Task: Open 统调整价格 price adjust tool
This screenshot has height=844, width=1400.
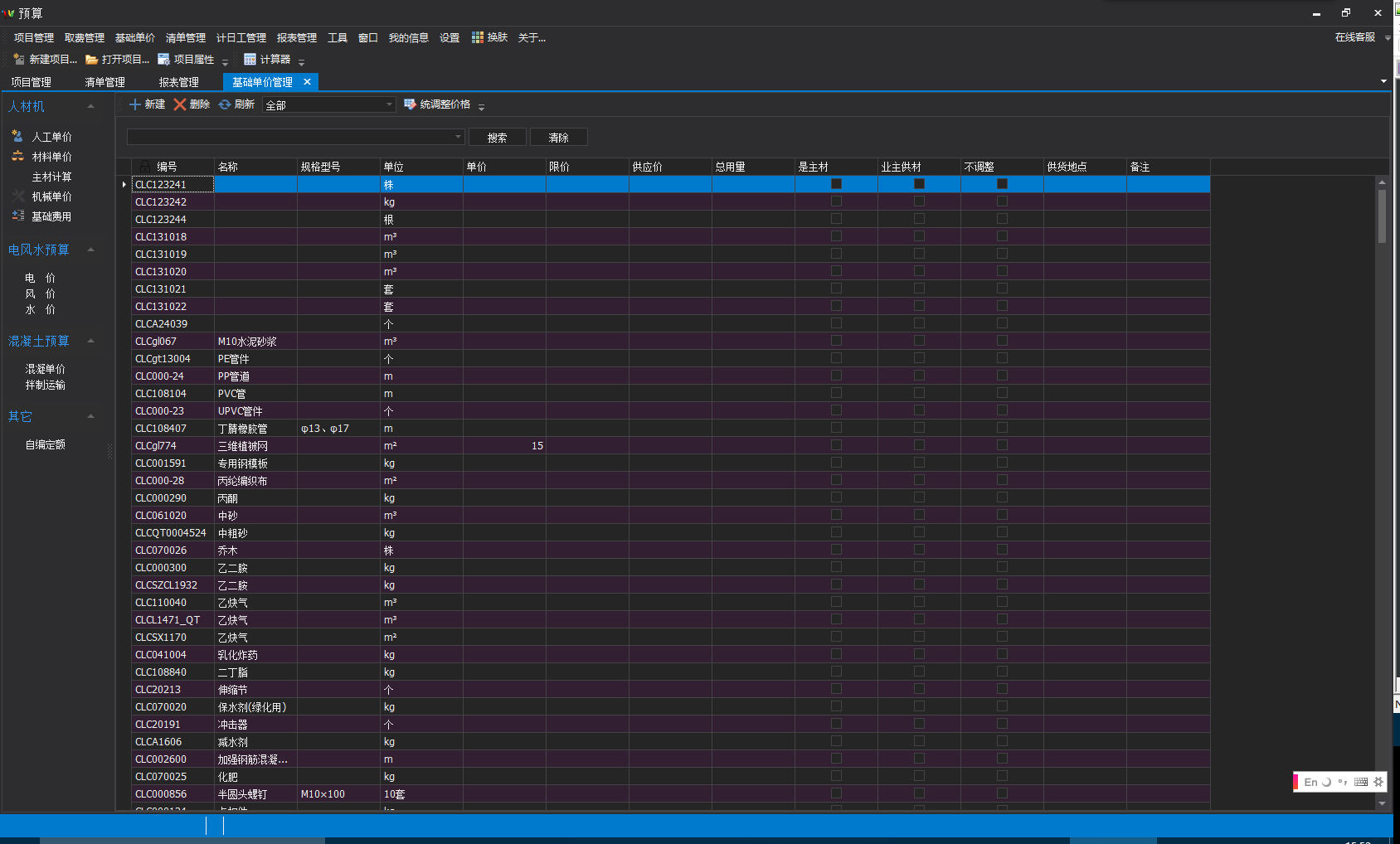Action: point(410,104)
